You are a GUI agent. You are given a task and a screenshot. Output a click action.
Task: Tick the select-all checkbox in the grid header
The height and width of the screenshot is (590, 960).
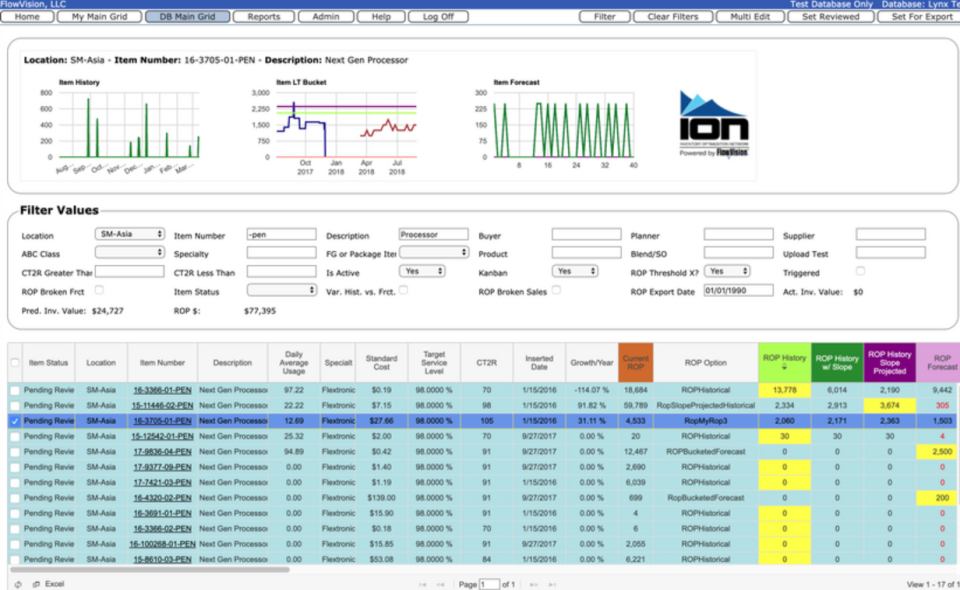[x=15, y=362]
